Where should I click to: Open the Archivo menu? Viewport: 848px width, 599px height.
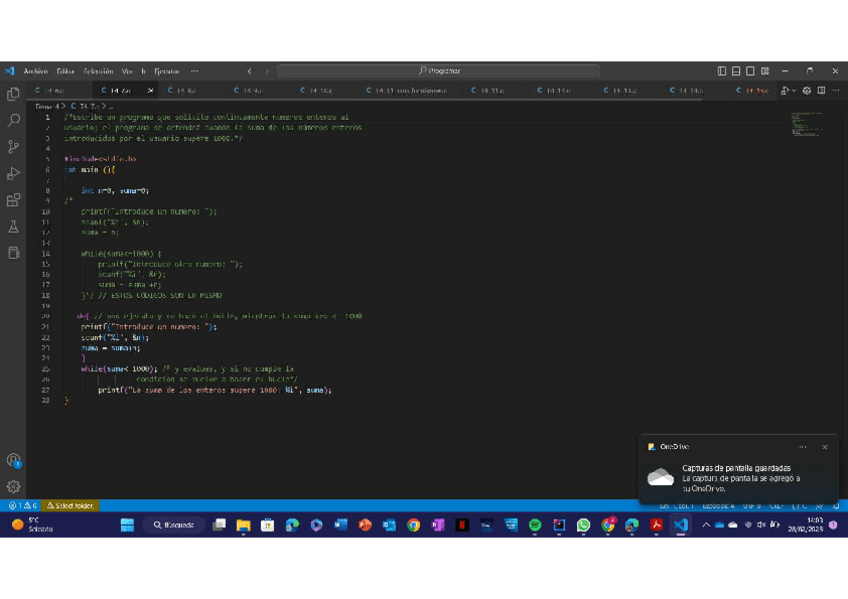click(35, 71)
